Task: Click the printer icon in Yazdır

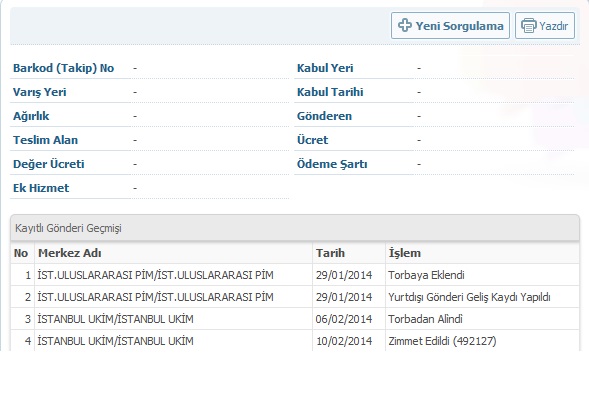Action: pos(529,26)
